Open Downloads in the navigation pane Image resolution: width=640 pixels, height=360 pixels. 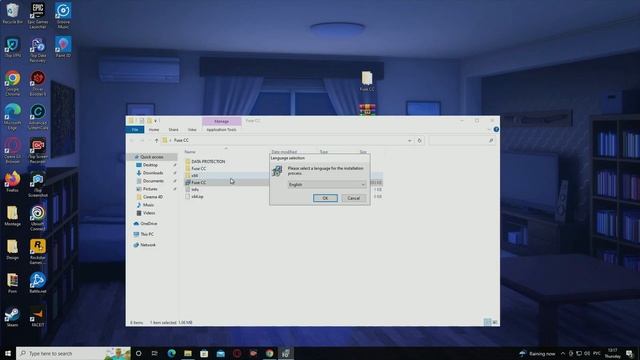153,173
